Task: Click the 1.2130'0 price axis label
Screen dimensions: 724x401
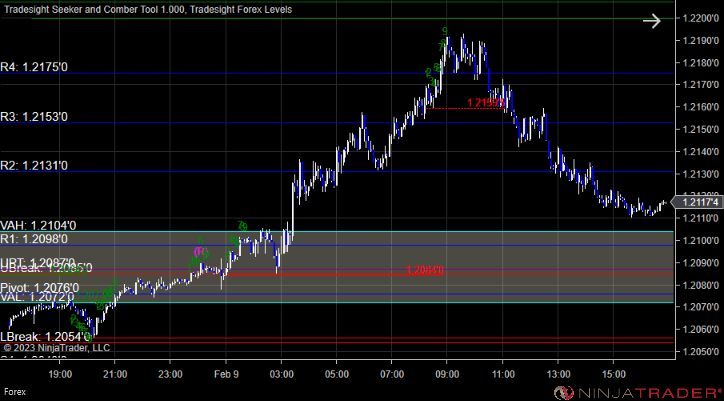Action: click(700, 174)
